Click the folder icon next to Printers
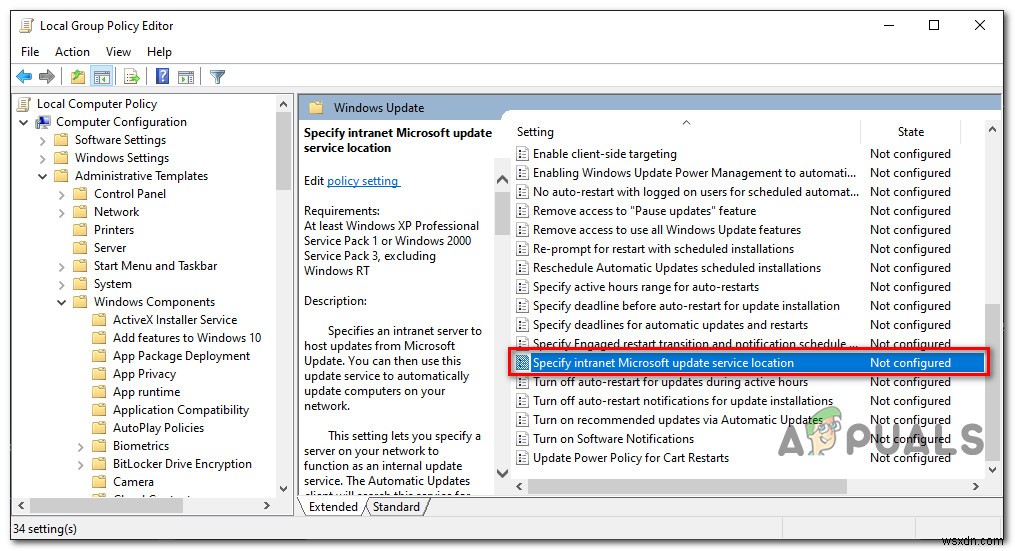Screen dimensions: 1015x551 point(80,230)
